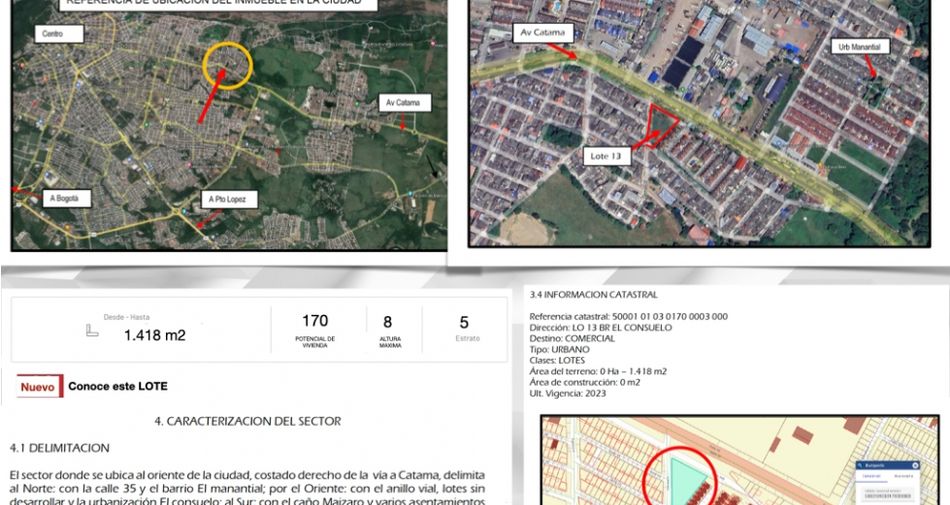Open the Conoce este LOTE heading
Viewport: 950px width, 505px height.
tap(118, 386)
